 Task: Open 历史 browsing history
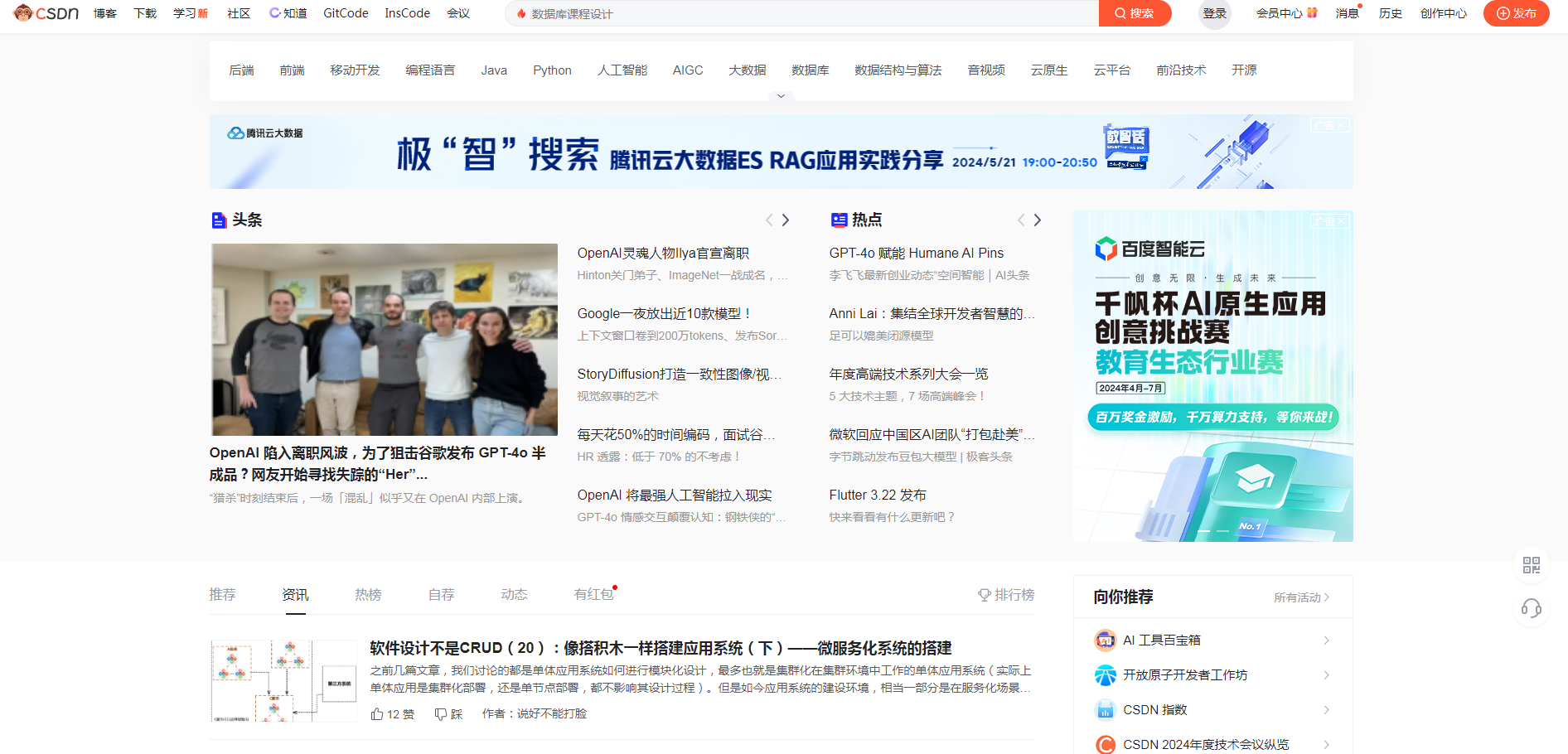coord(1391,13)
